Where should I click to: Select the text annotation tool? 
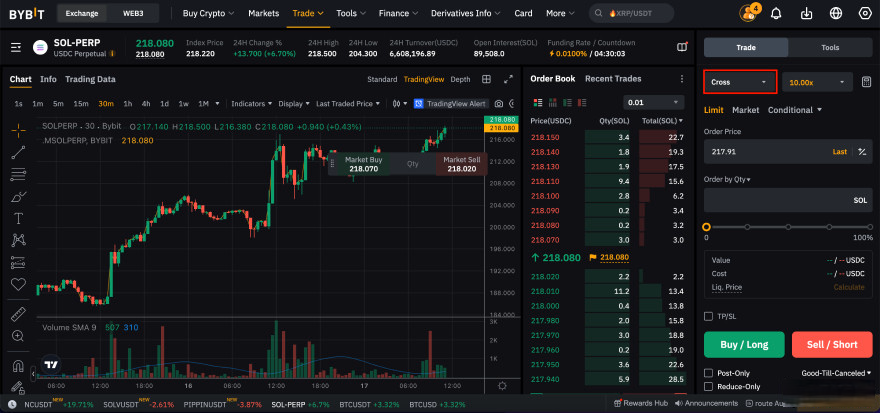tap(18, 218)
